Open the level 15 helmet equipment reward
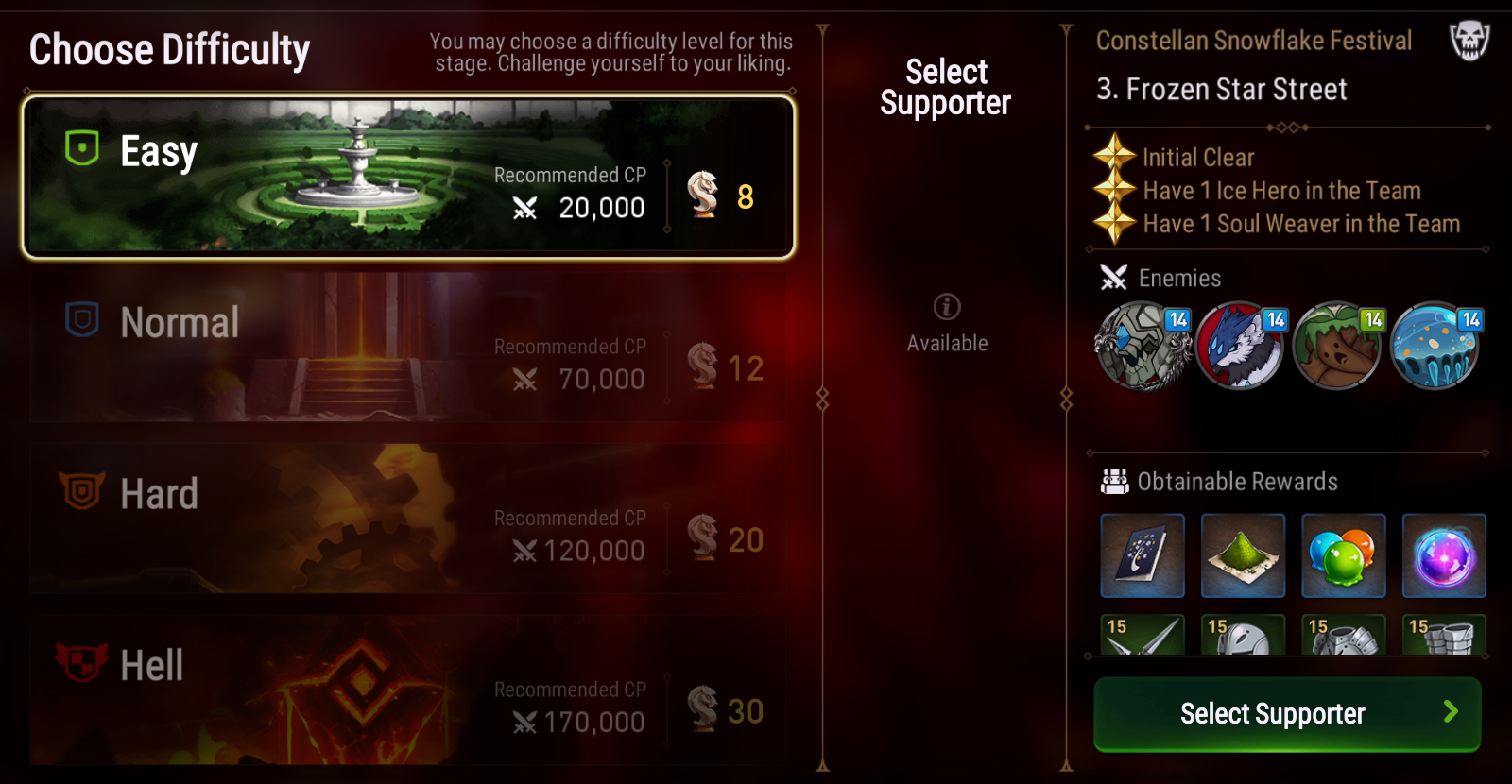Screen dimensions: 1512x784 [x=1243, y=635]
